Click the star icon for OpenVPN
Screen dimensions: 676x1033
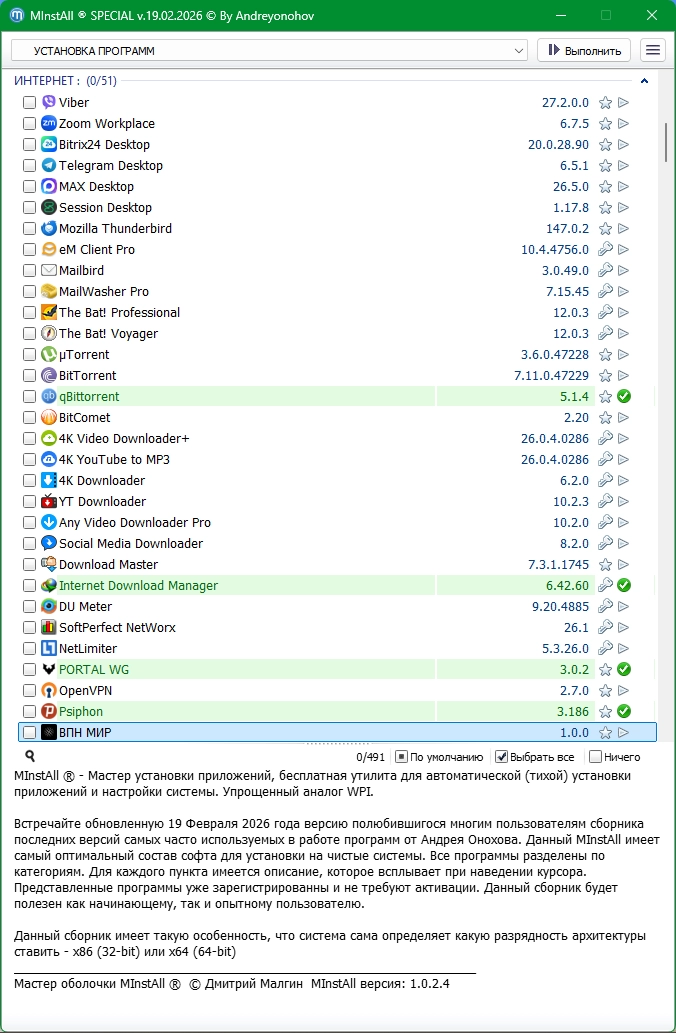[605, 690]
